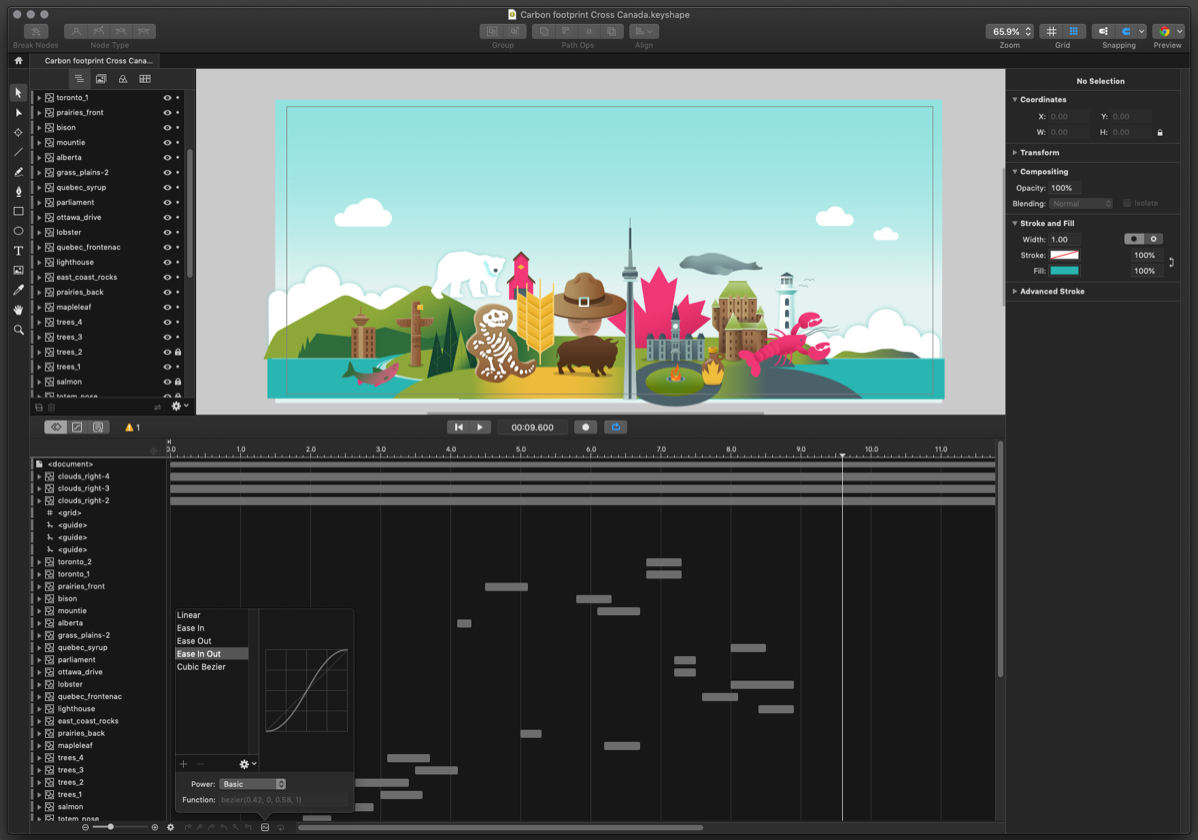Select the Pen tool

[18, 191]
